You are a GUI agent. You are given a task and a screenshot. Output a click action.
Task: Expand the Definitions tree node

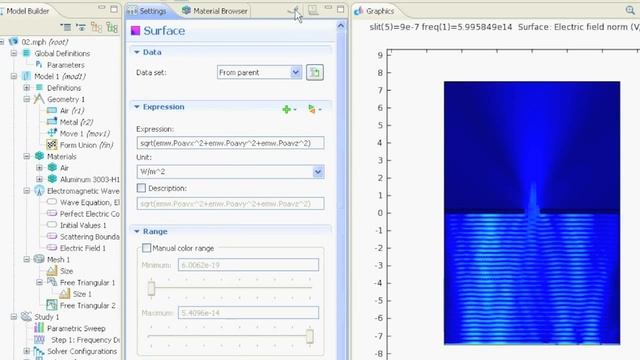coord(27,88)
